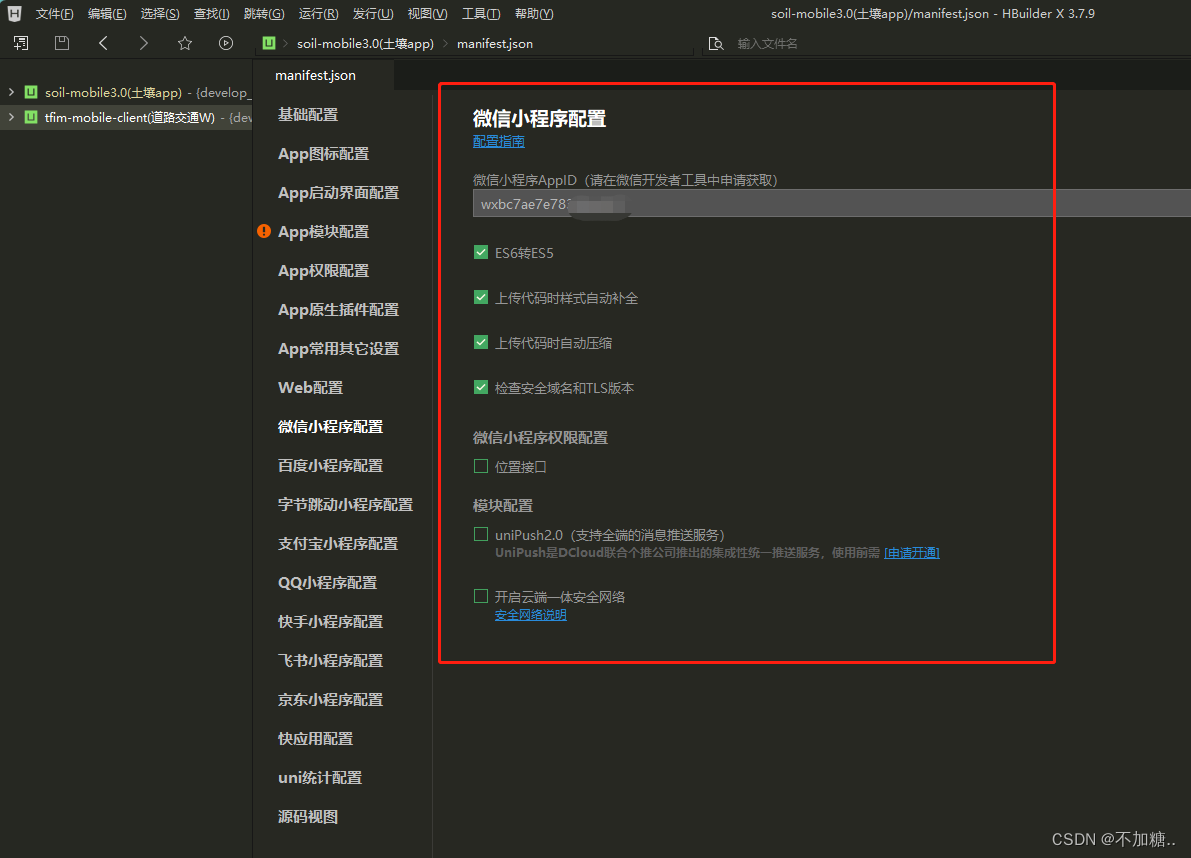Uncheck the ES6转ES5 checkbox
Image resolution: width=1191 pixels, height=858 pixels.
481,253
